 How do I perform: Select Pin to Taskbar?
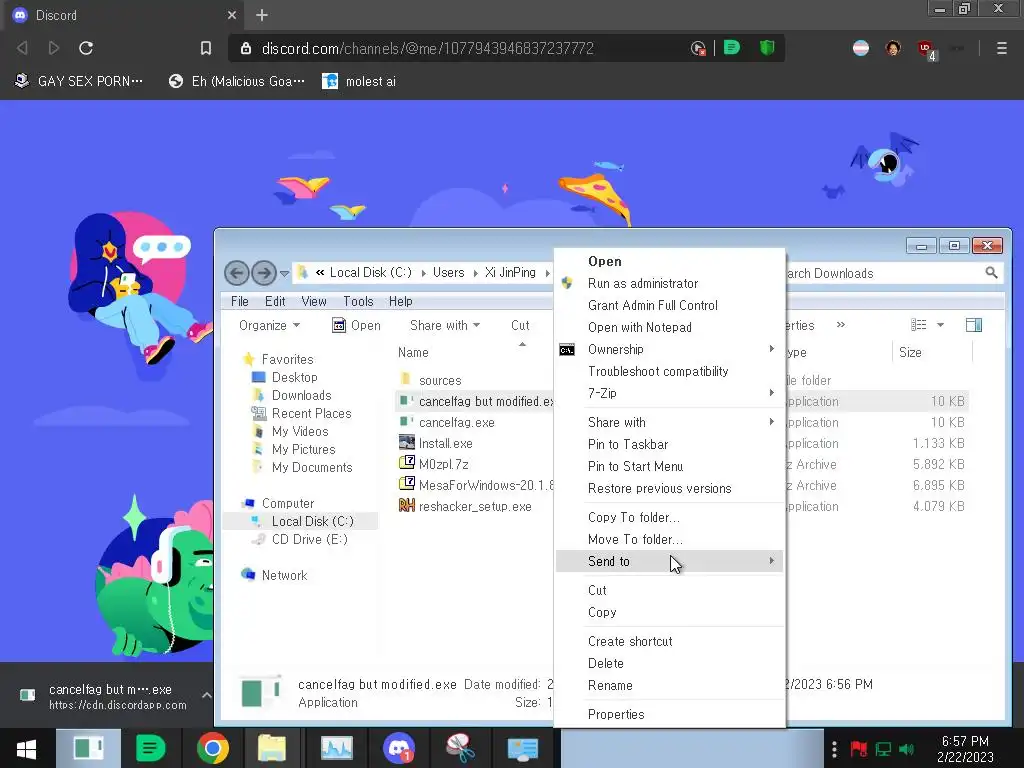(x=669, y=444)
